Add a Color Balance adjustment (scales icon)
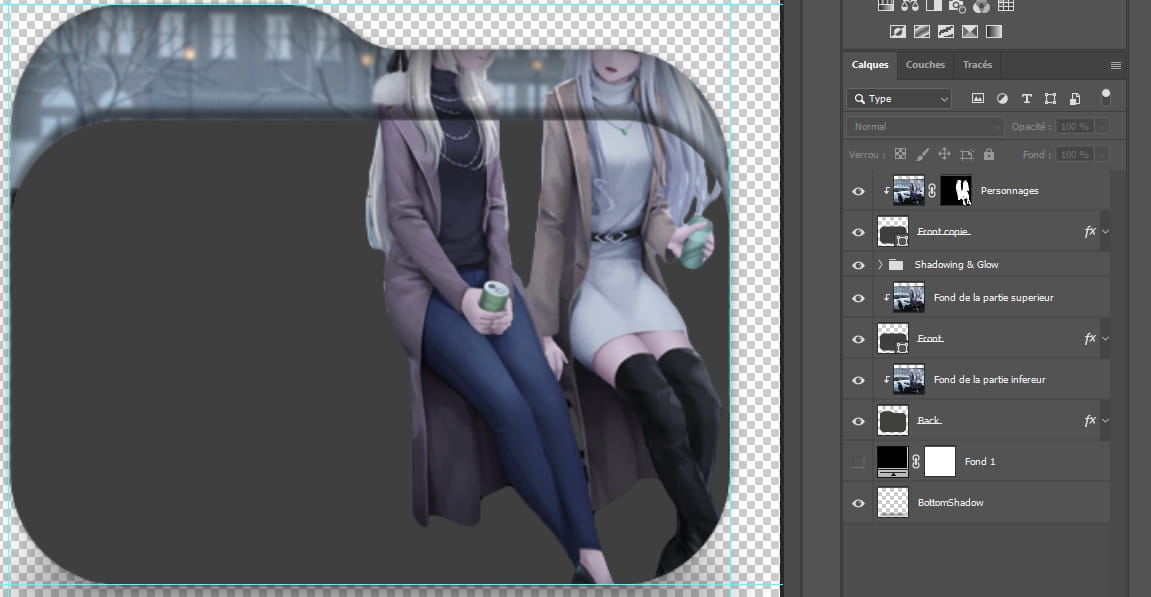This screenshot has width=1151, height=597. pos(909,6)
